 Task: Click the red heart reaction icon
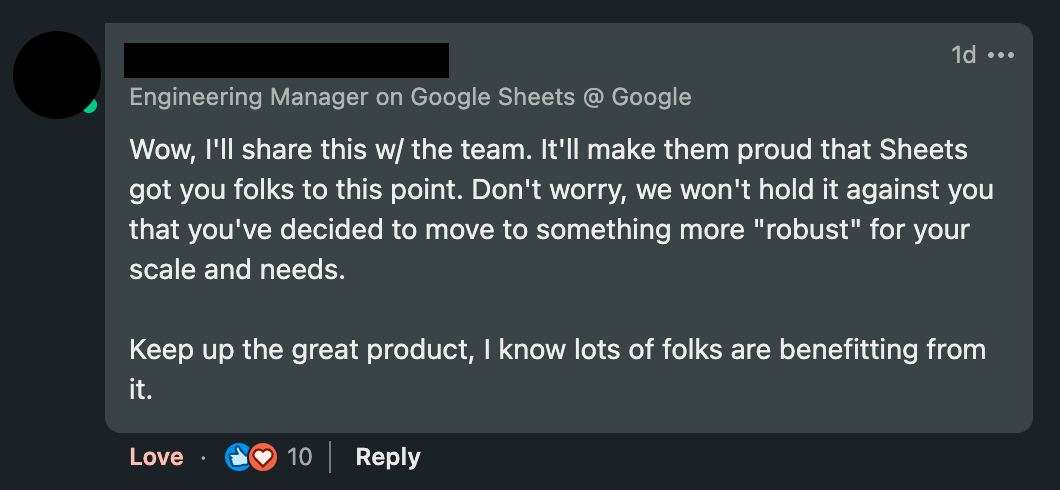[264, 458]
